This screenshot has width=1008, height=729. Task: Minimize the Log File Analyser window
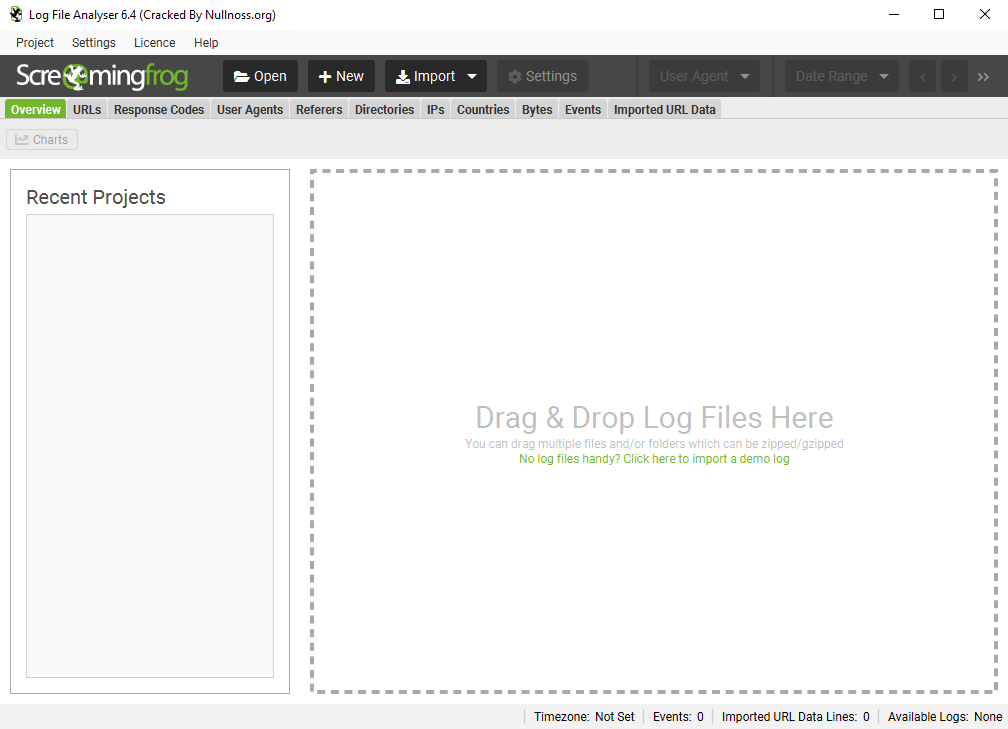[x=894, y=14]
